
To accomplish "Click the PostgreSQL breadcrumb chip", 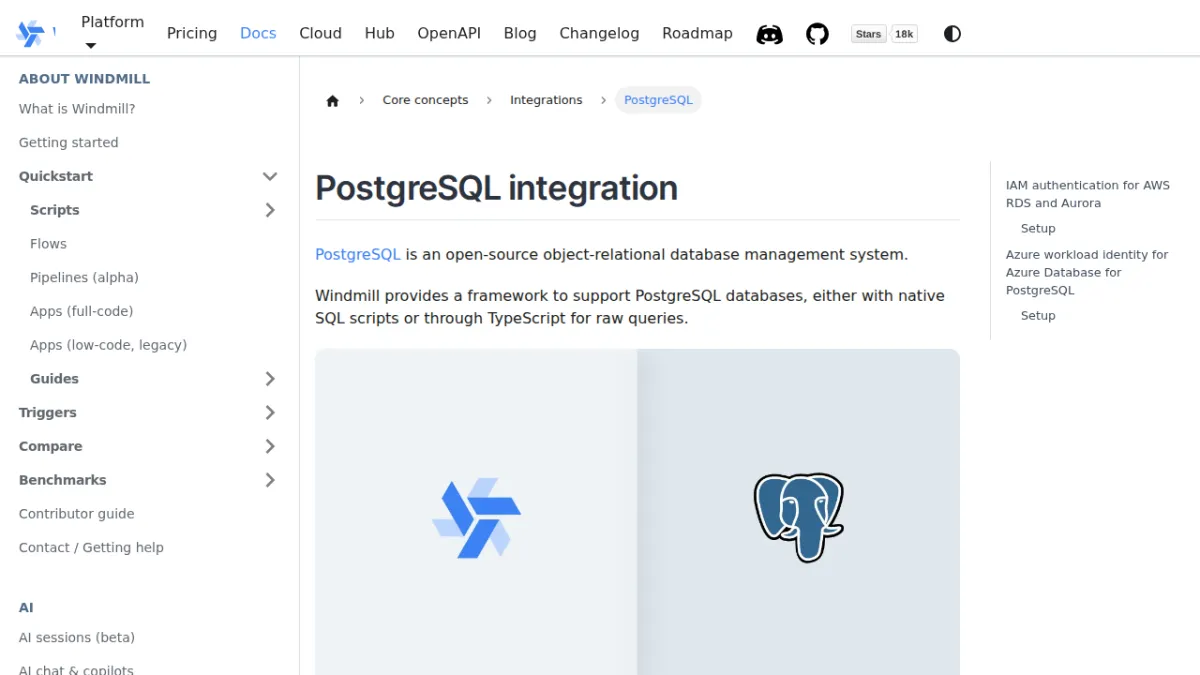I will coord(658,100).
